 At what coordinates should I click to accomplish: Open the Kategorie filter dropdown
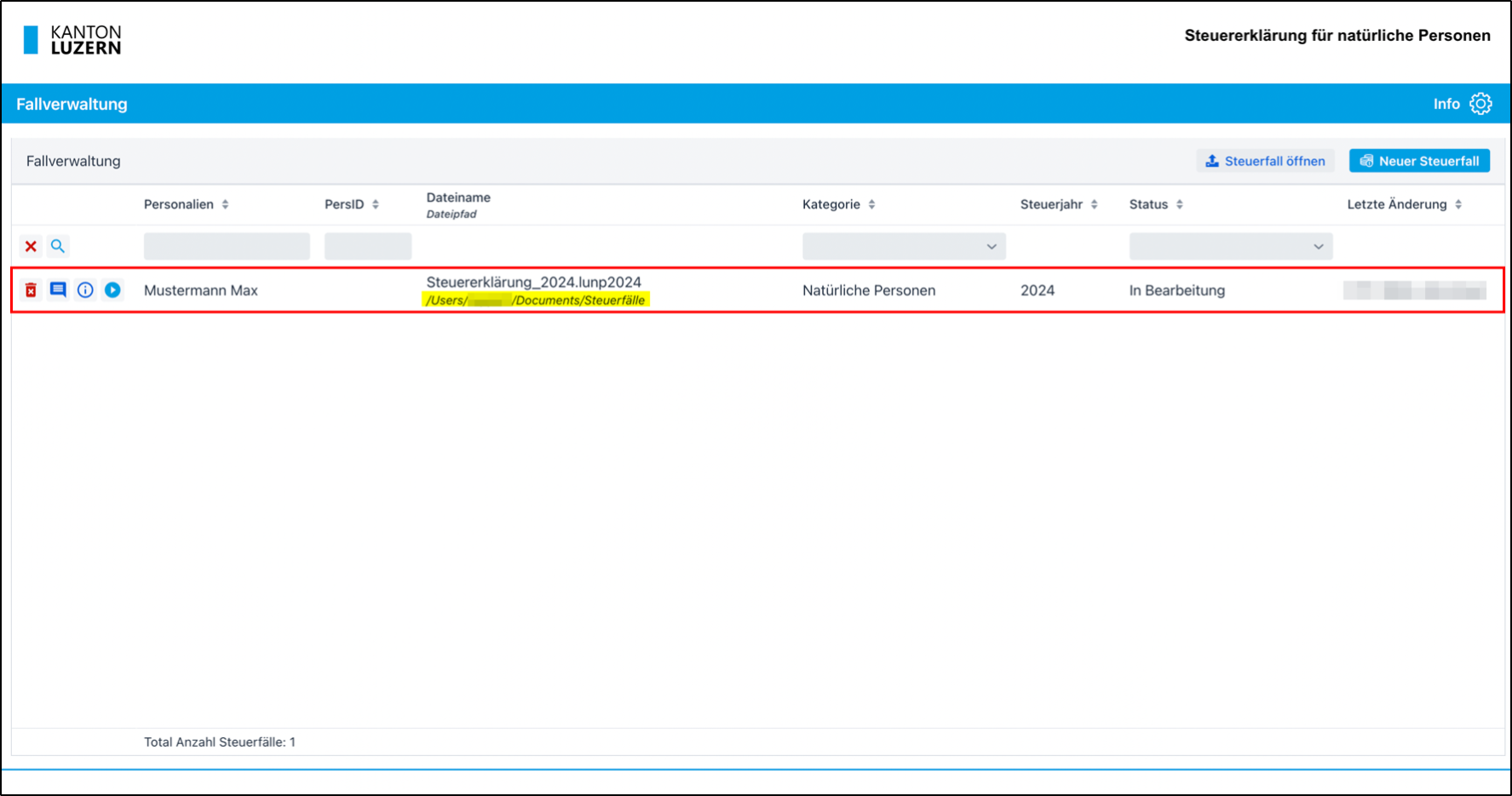point(903,247)
